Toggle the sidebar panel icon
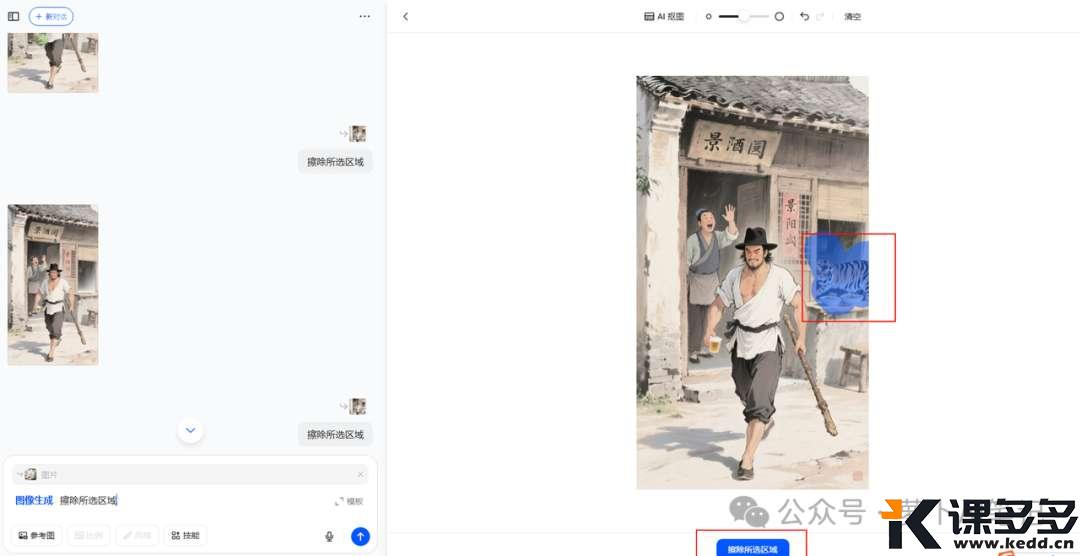This screenshot has height=556, width=1080. pos(13,17)
